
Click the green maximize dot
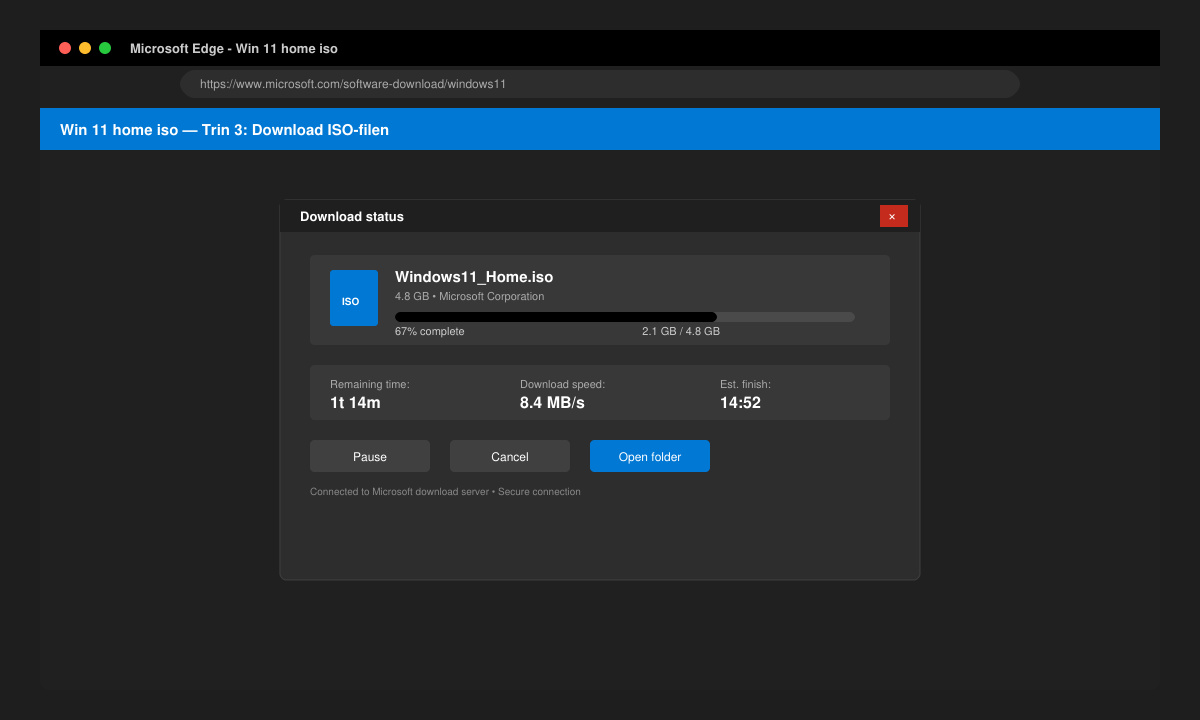coord(105,48)
